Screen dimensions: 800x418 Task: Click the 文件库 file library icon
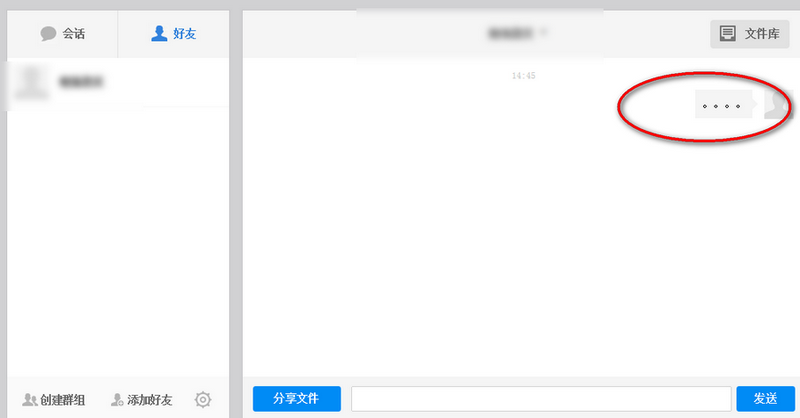[728, 34]
